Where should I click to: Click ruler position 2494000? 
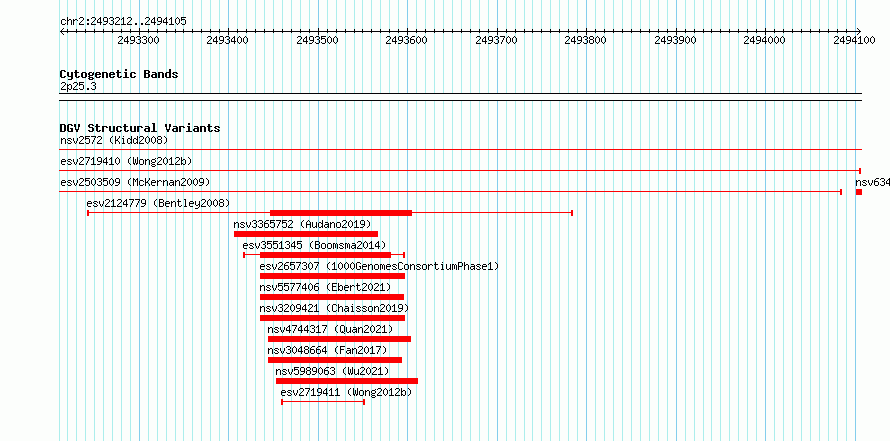coord(765,40)
